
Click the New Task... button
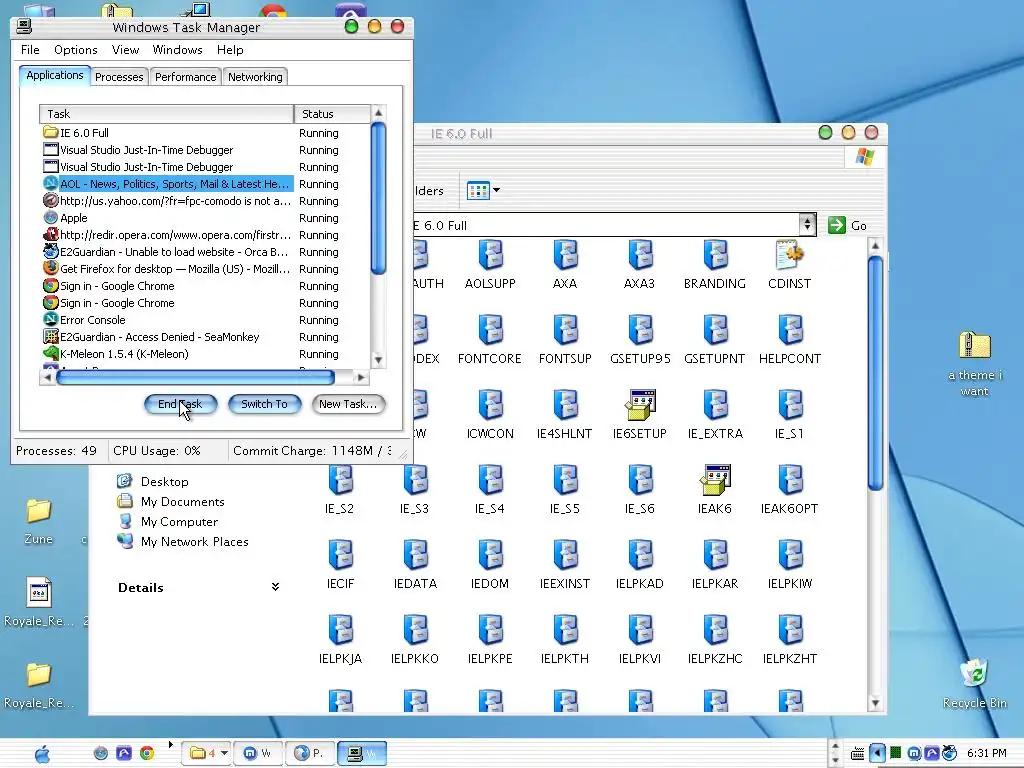[348, 404]
